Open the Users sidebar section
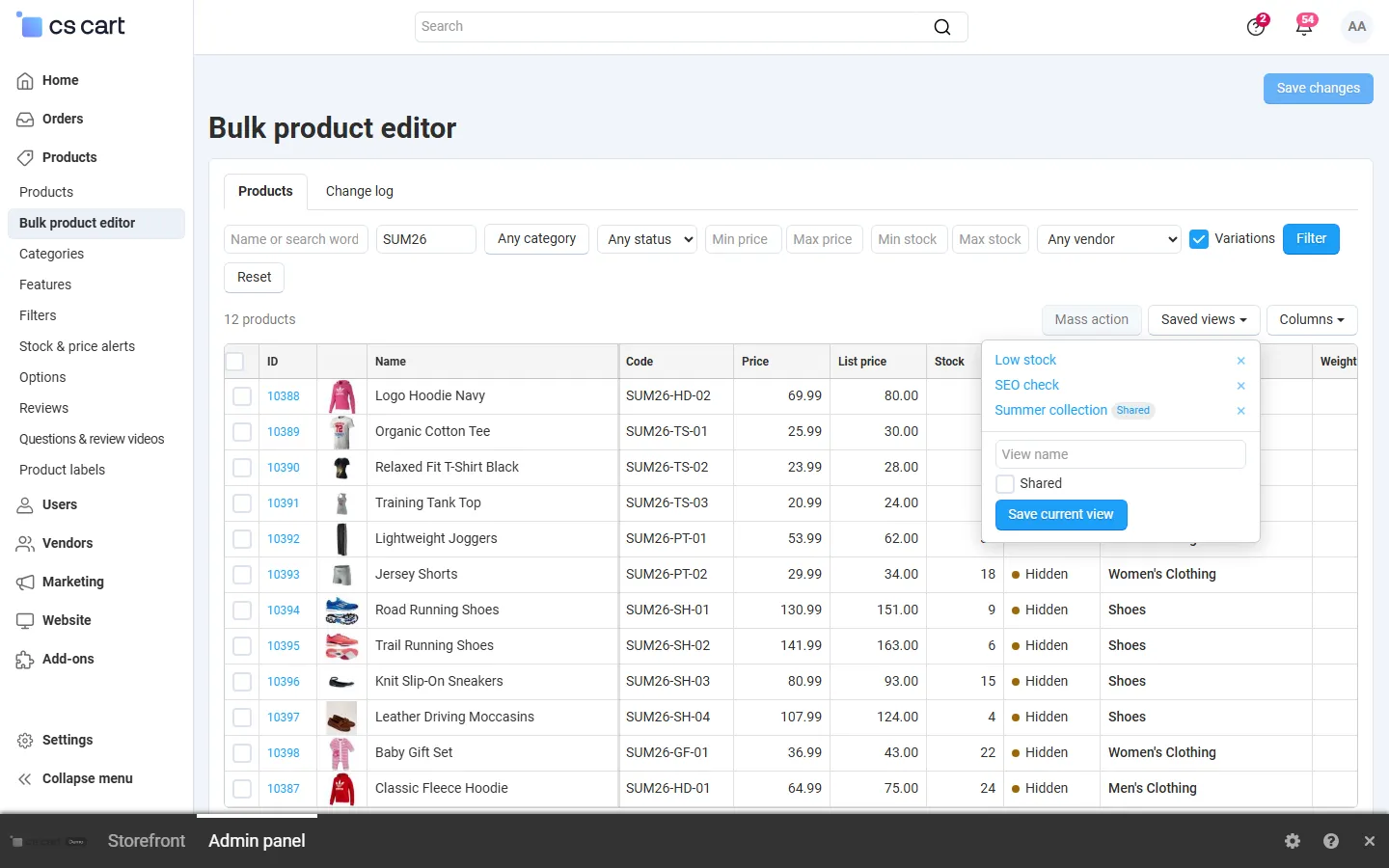 (x=60, y=504)
